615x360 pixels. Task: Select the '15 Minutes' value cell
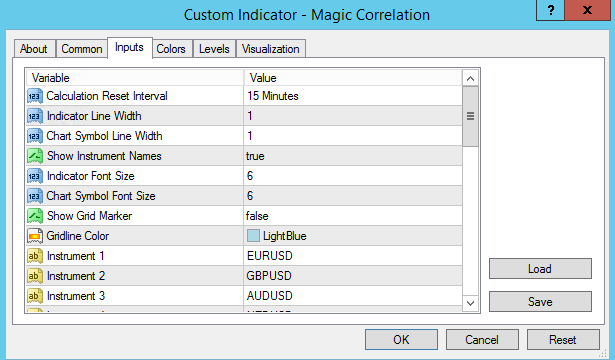coord(353,96)
